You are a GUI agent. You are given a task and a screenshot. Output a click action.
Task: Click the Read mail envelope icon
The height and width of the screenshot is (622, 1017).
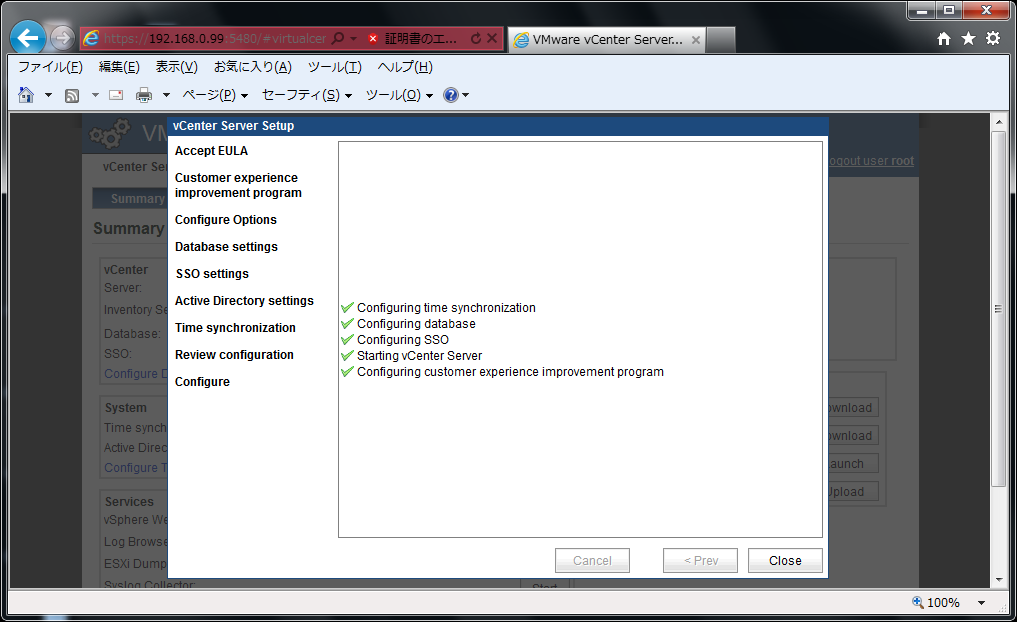tap(116, 95)
